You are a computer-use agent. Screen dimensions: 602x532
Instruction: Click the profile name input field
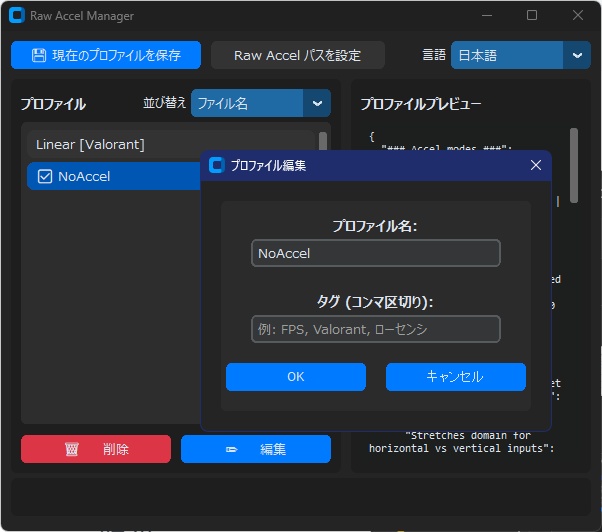375,253
